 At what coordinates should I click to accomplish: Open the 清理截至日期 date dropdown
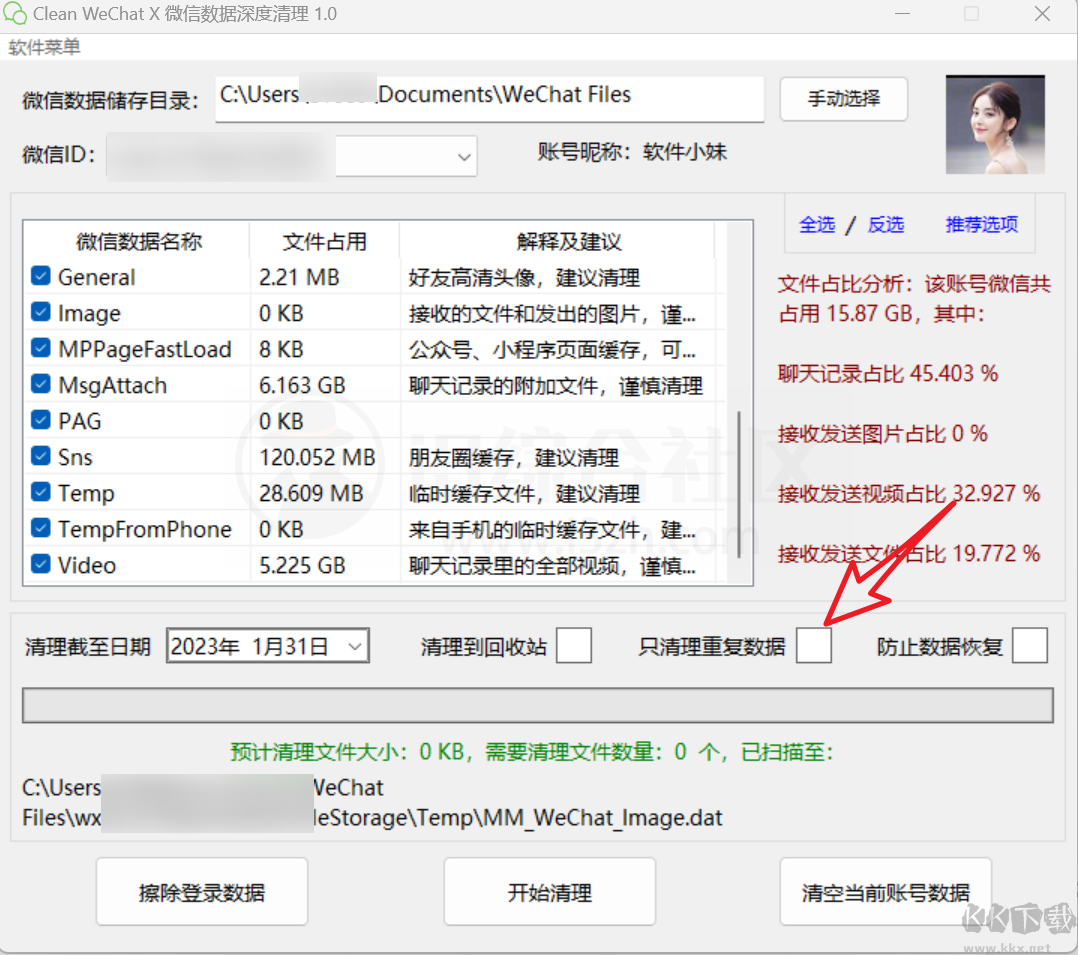(355, 646)
